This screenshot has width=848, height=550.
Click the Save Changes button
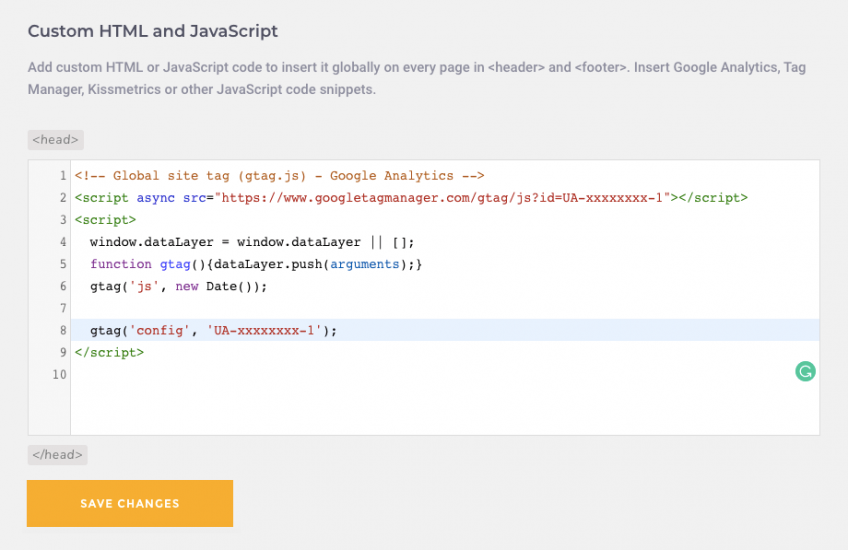[x=130, y=503]
